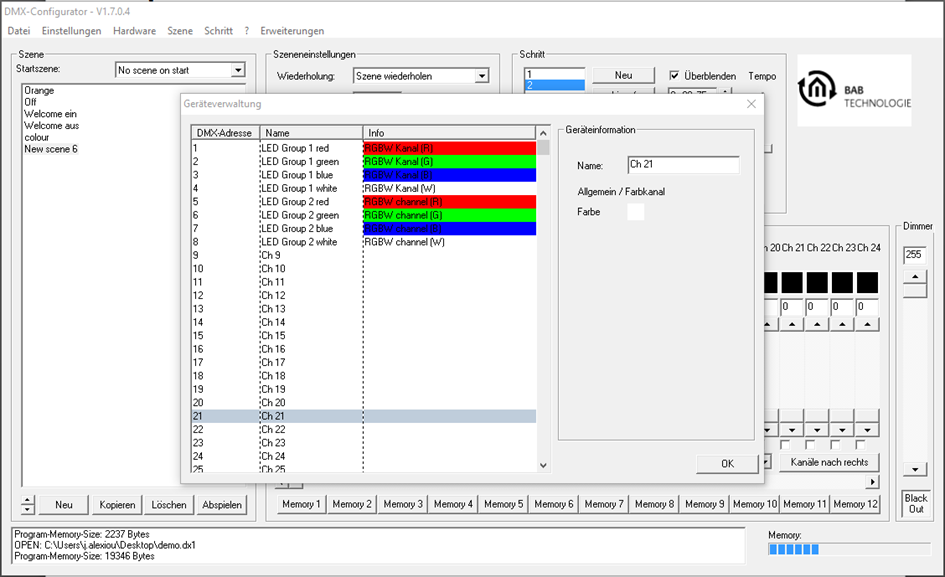Click the Neu button in Schritt panel

[623, 75]
